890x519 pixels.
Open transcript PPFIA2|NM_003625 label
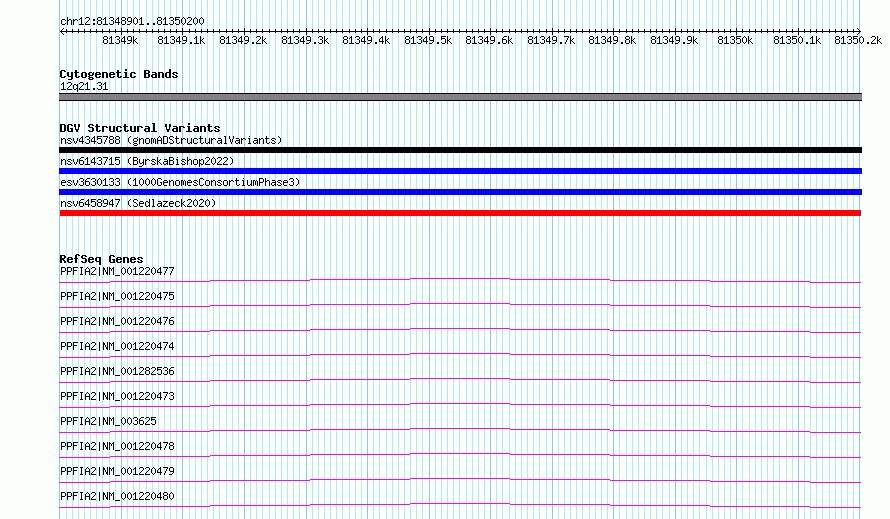click(x=108, y=421)
